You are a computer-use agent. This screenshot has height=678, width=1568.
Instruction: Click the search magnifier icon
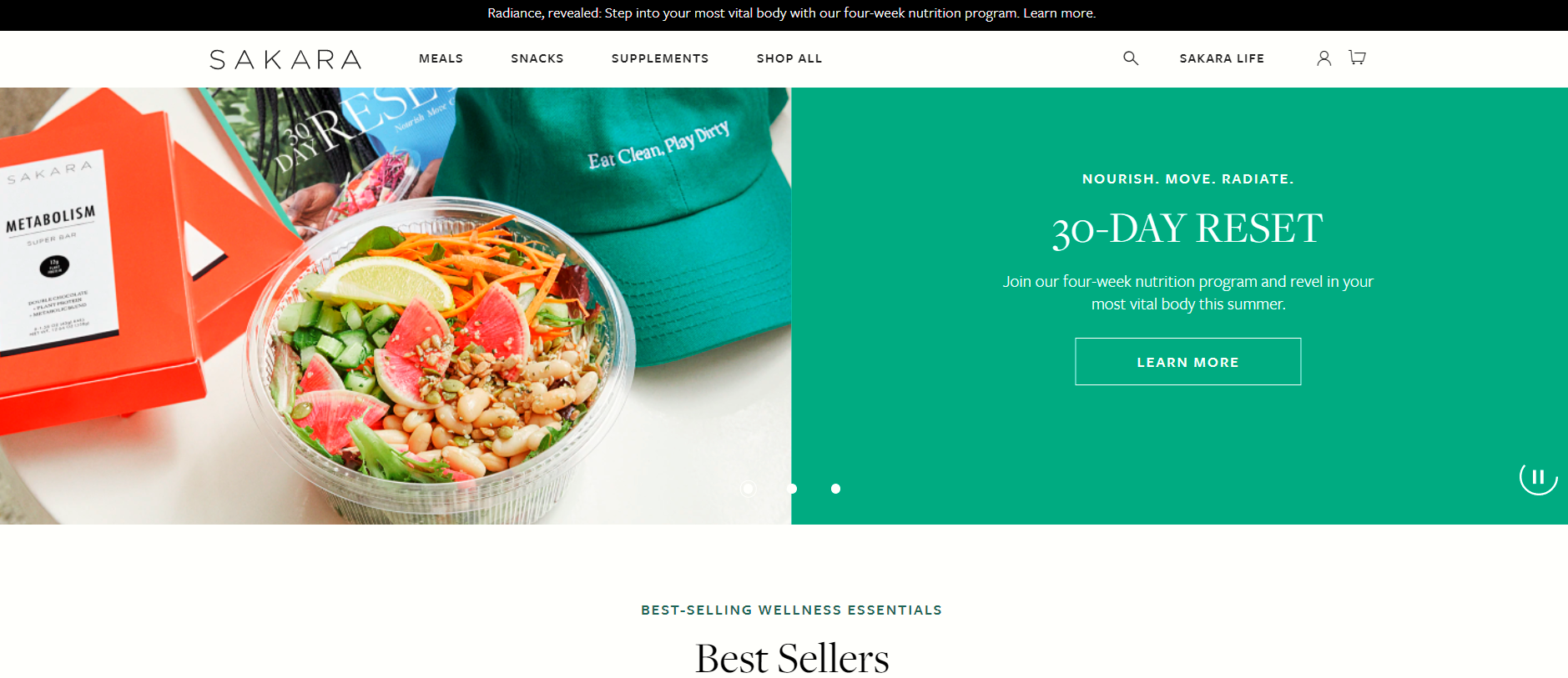coord(1131,58)
